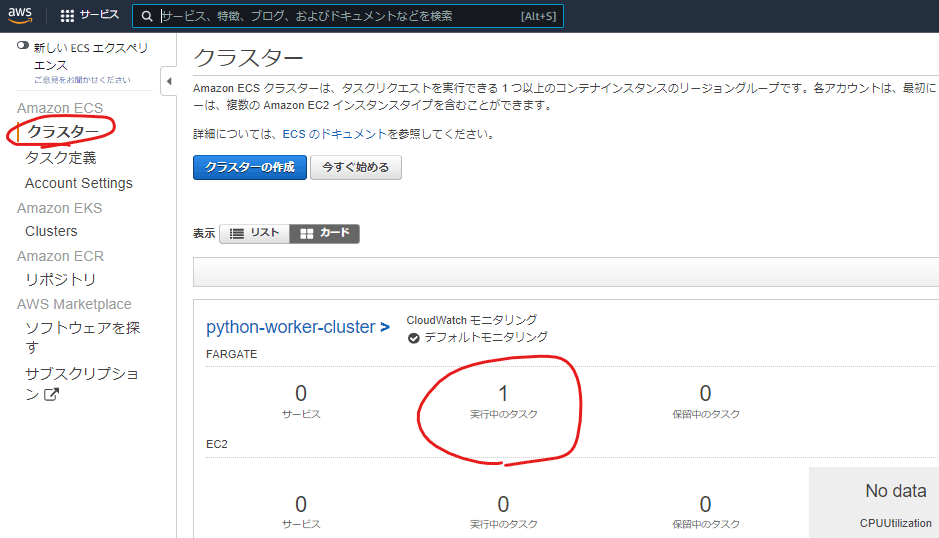Open タスク定義 in the sidebar

click(60, 158)
